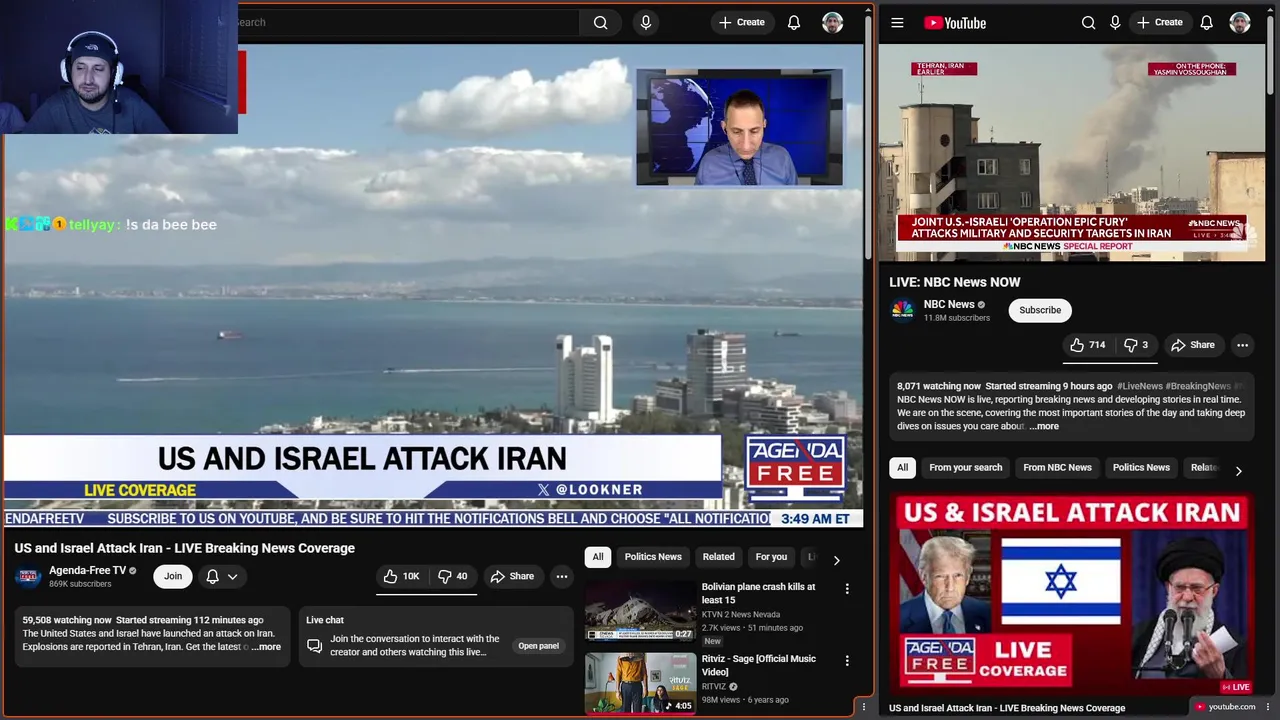Select From NBC News chip

pyautogui.click(x=1057, y=468)
